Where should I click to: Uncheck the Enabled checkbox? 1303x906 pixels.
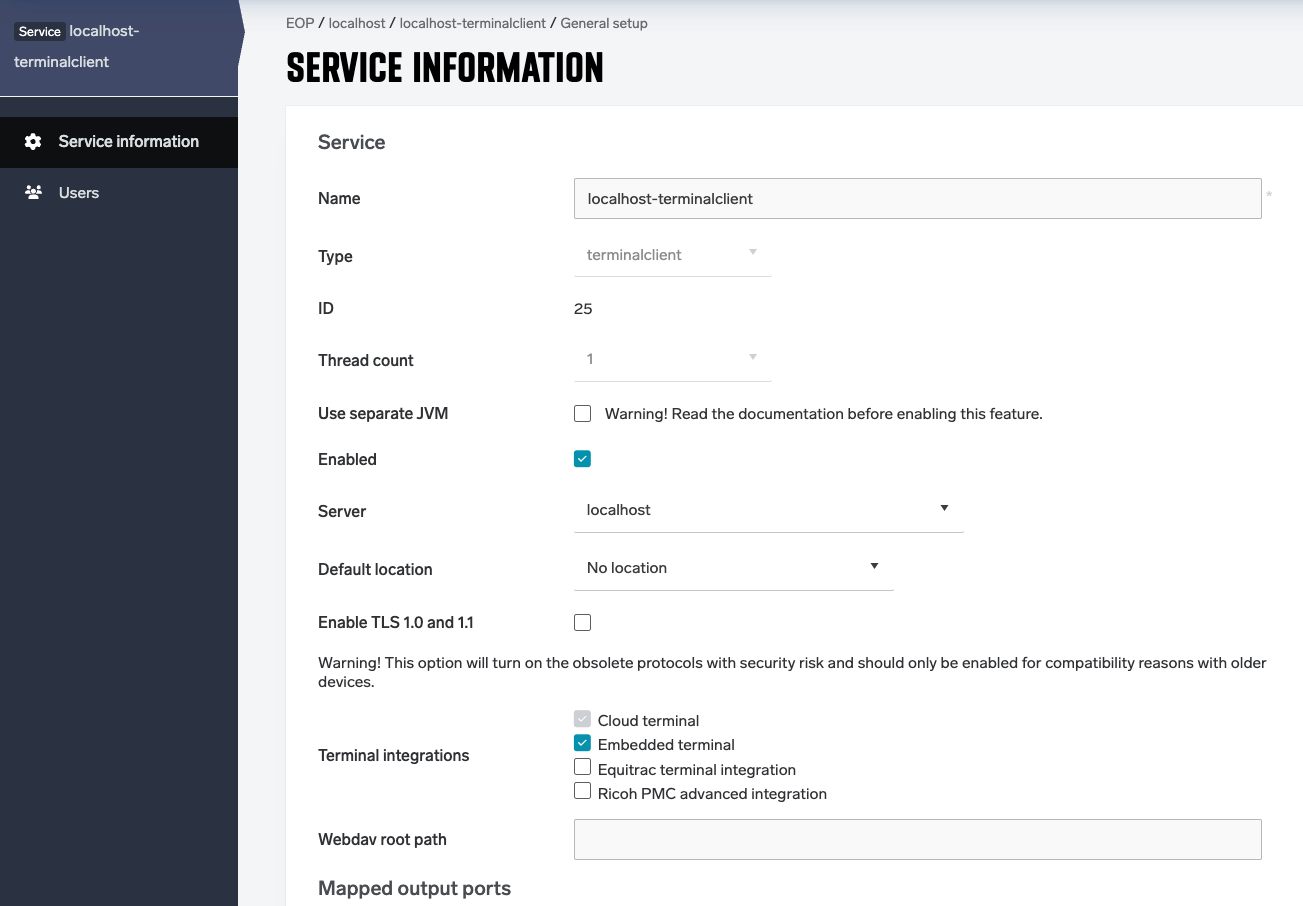[583, 459]
